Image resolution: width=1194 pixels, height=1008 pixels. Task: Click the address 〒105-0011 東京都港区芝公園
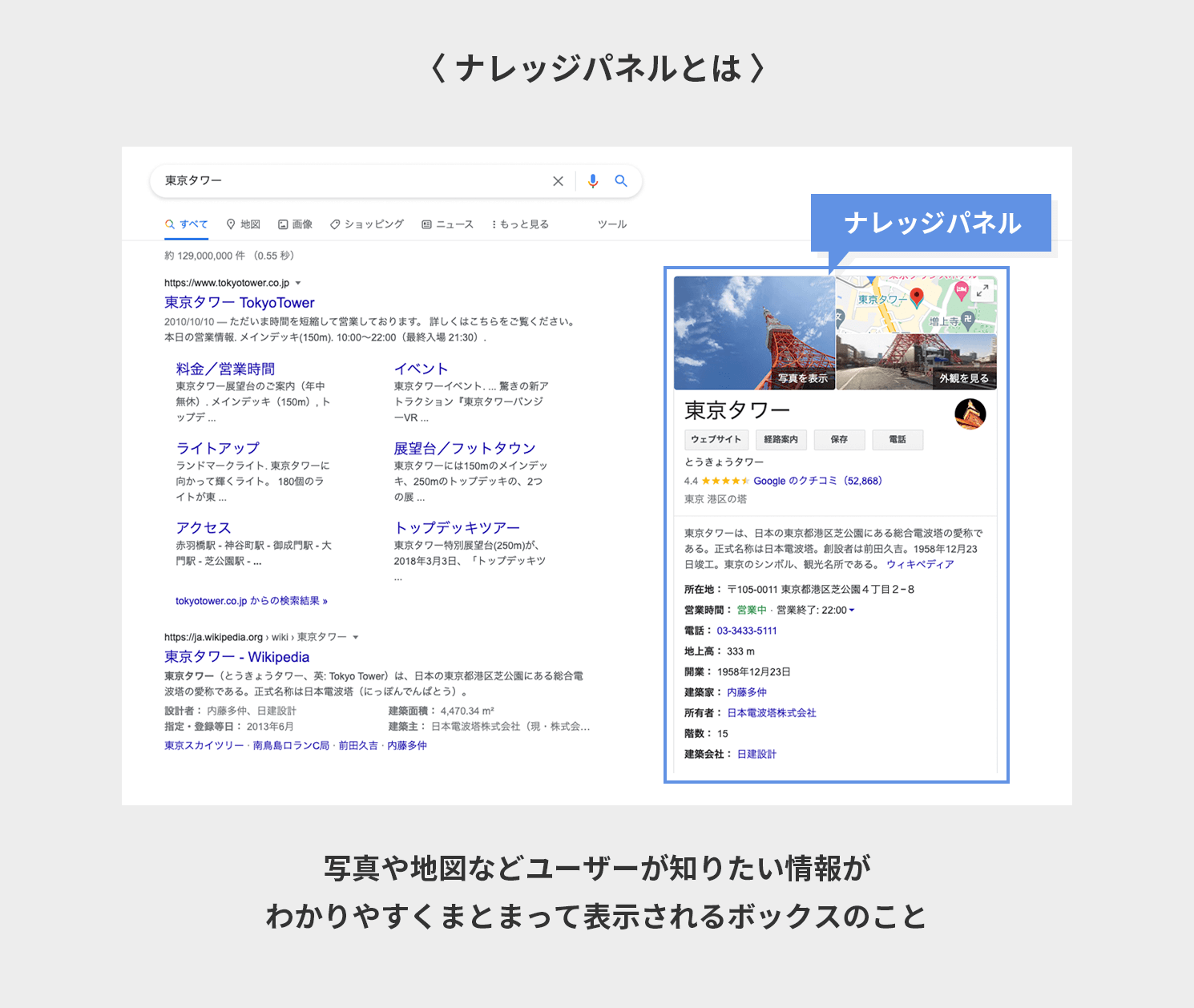(x=821, y=590)
